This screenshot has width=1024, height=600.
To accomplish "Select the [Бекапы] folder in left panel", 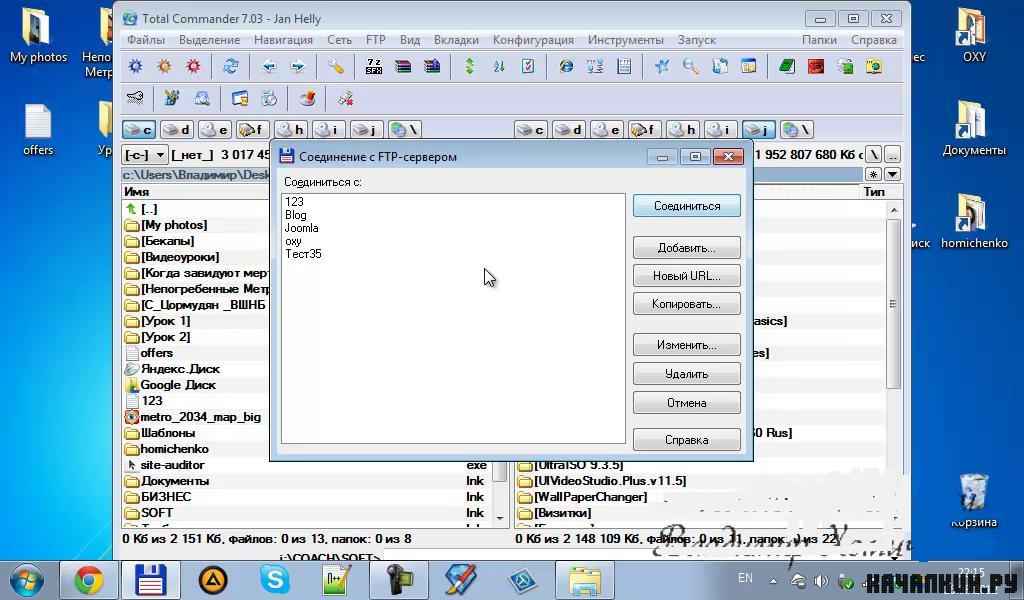I will pyautogui.click(x=167, y=241).
